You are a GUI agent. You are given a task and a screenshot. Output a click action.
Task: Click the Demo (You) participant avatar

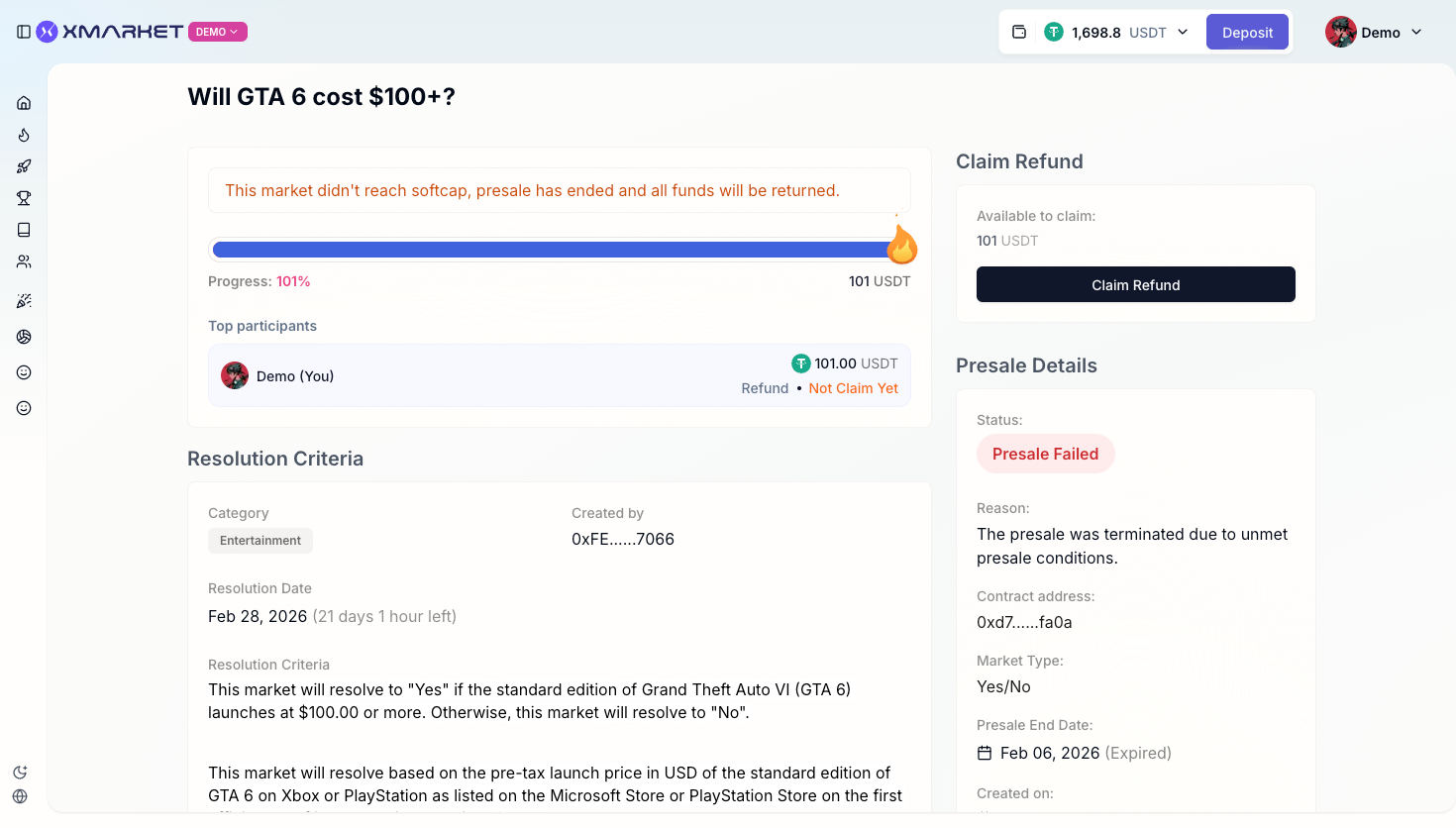235,375
